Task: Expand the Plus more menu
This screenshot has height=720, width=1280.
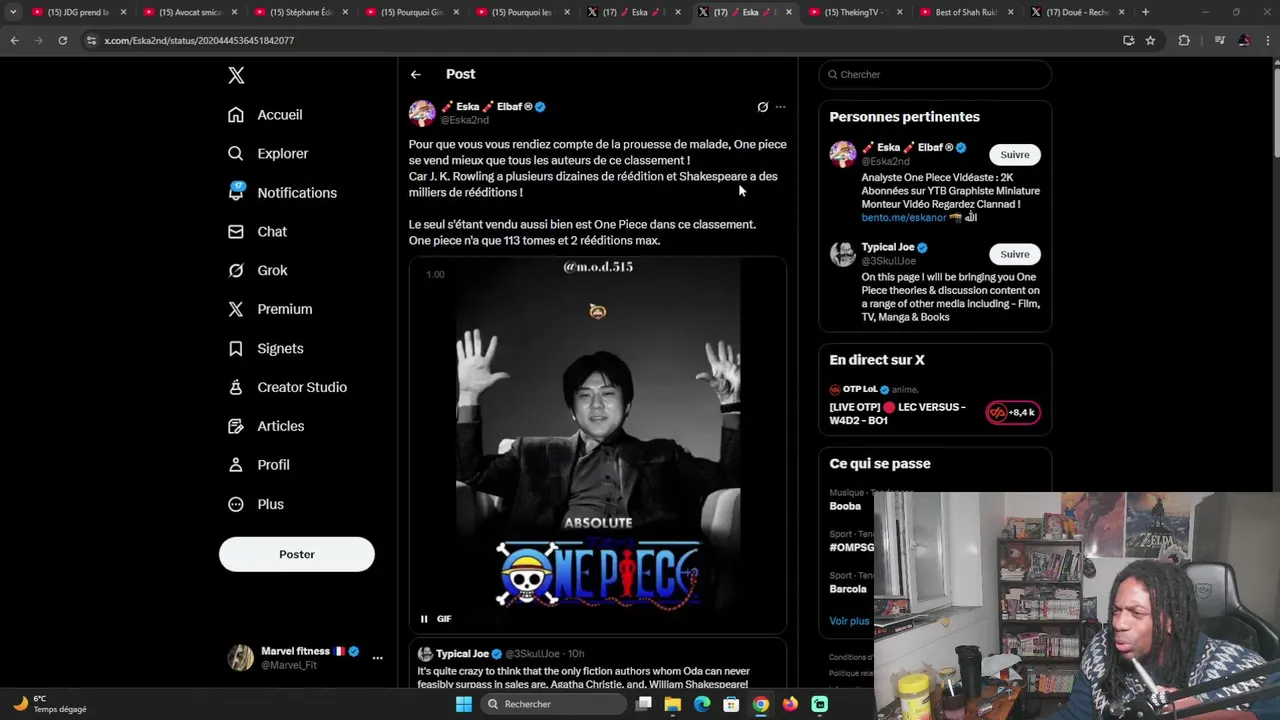Action: (255, 505)
